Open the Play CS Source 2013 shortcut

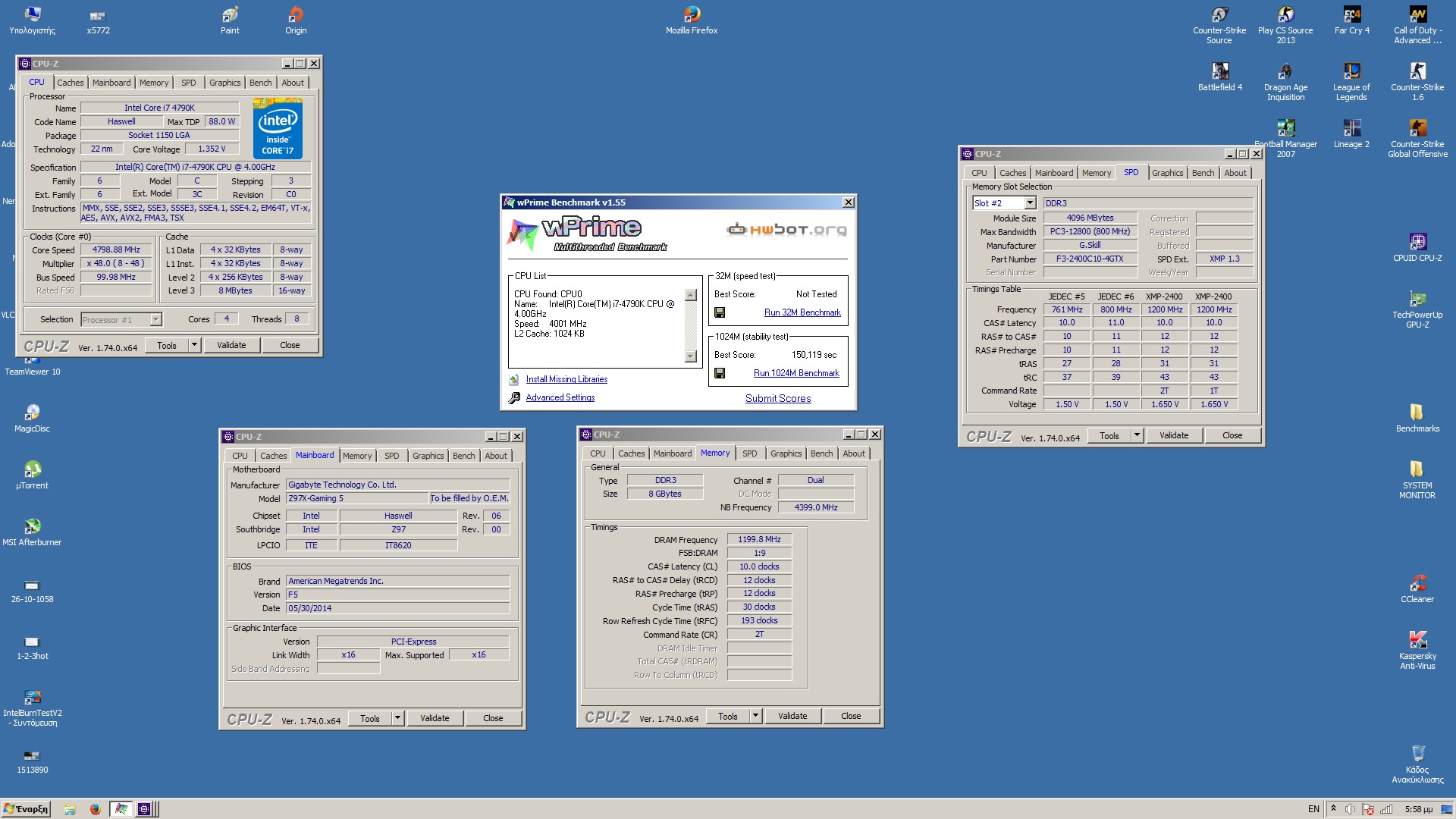pos(1285,25)
